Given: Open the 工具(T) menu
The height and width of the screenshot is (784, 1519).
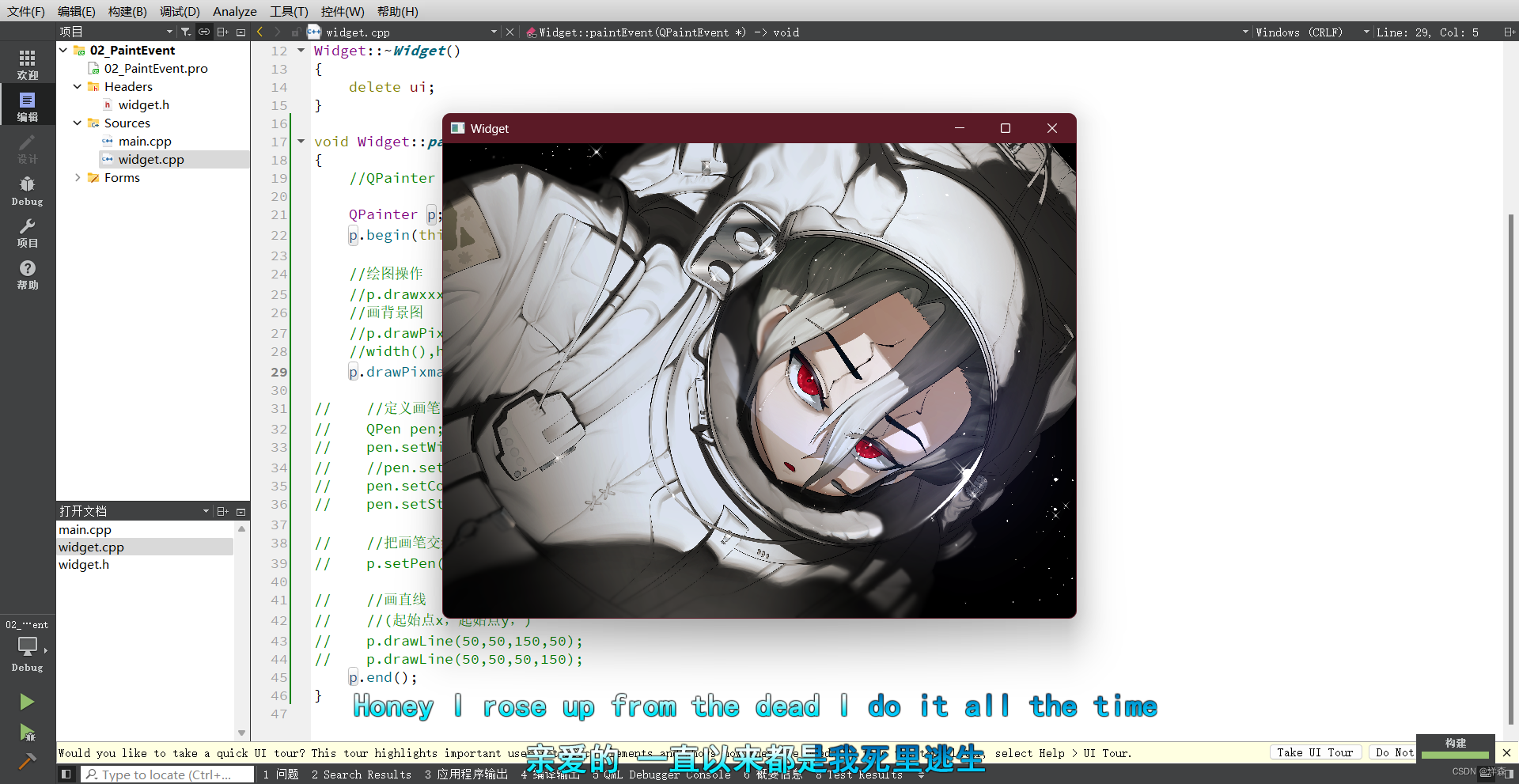Looking at the screenshot, I should click(x=289, y=11).
